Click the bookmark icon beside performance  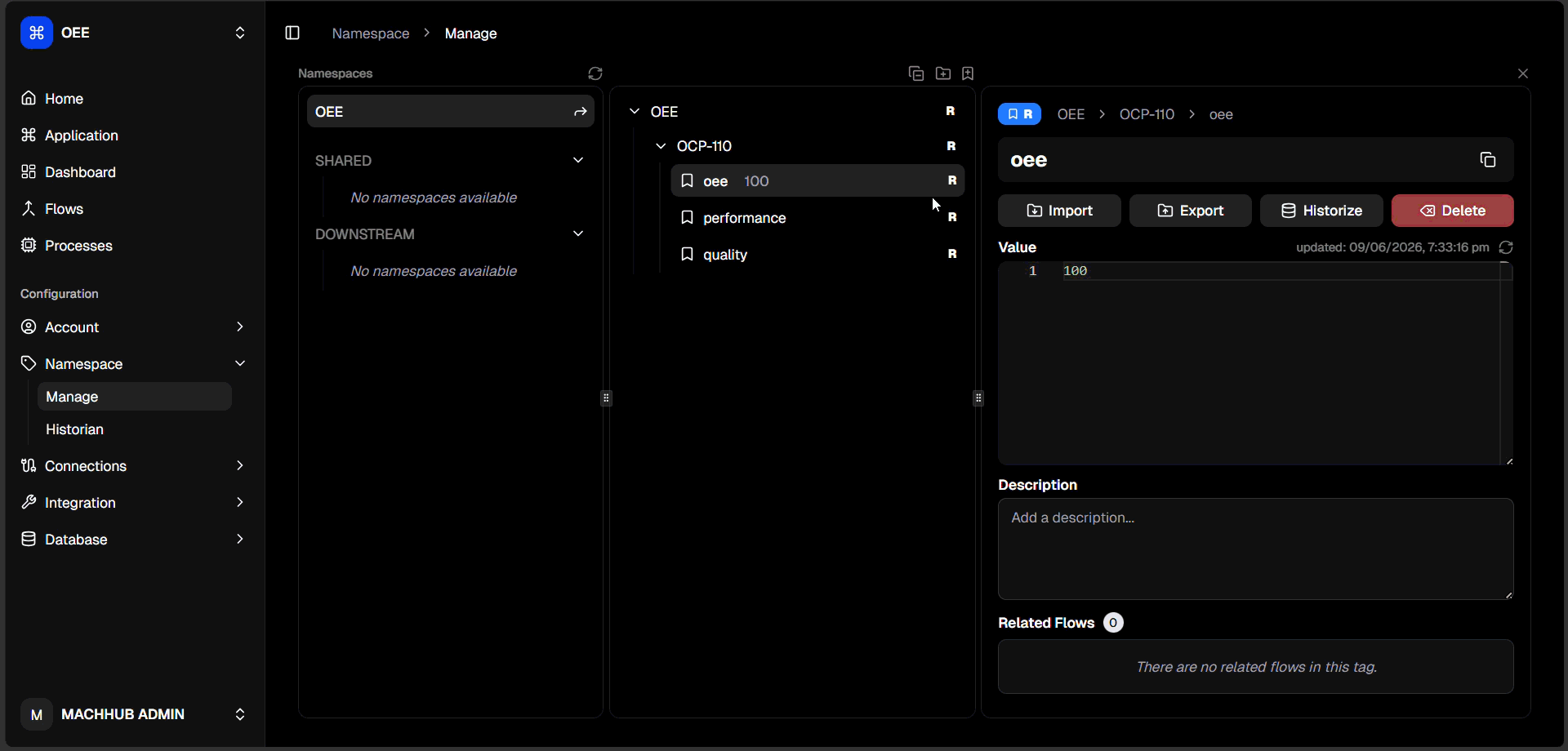point(687,217)
